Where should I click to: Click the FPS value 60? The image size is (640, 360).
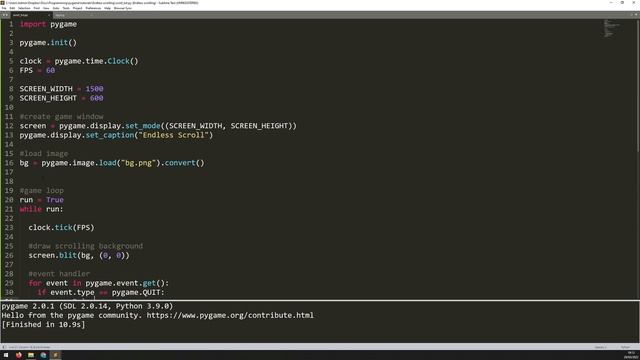(x=50, y=70)
